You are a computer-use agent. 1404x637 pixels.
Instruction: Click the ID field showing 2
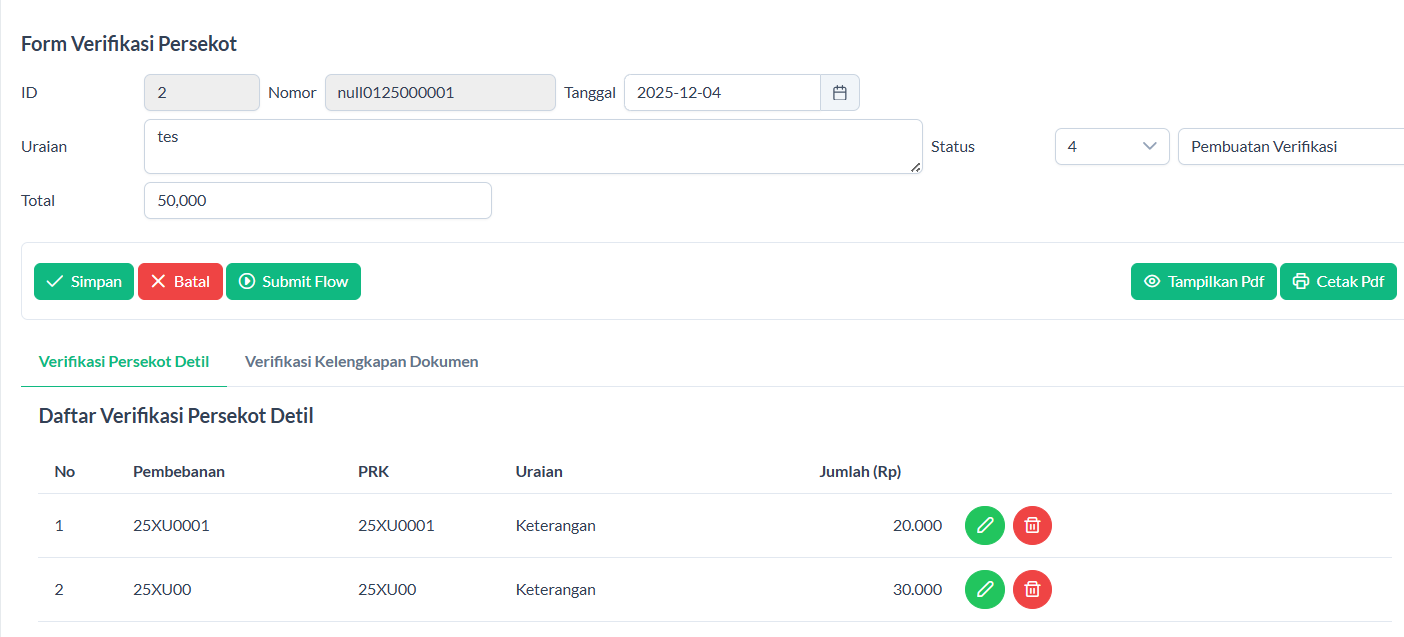coord(202,93)
